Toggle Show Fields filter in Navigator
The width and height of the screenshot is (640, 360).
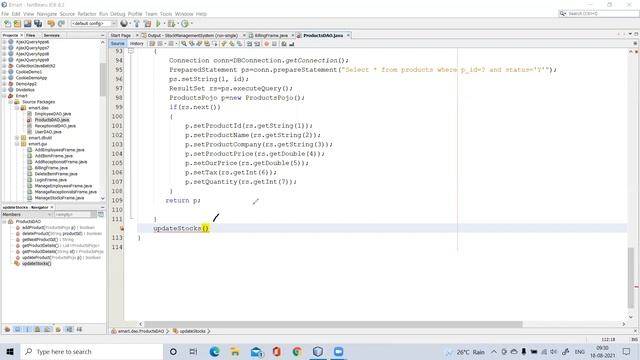click(17, 329)
